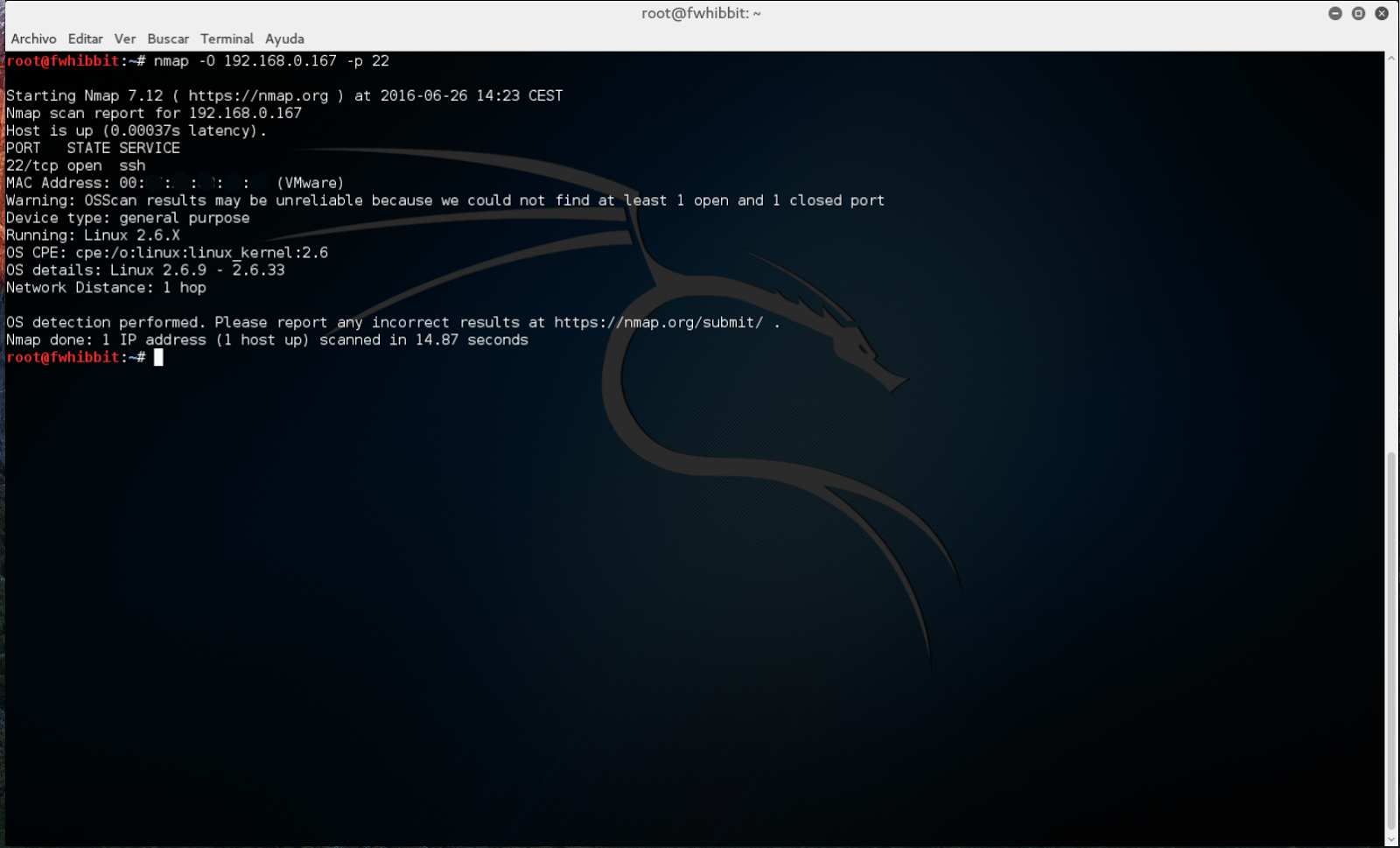The width and height of the screenshot is (1400, 848).
Task: Click the 'OS CPE' output line
Action: pos(167,253)
